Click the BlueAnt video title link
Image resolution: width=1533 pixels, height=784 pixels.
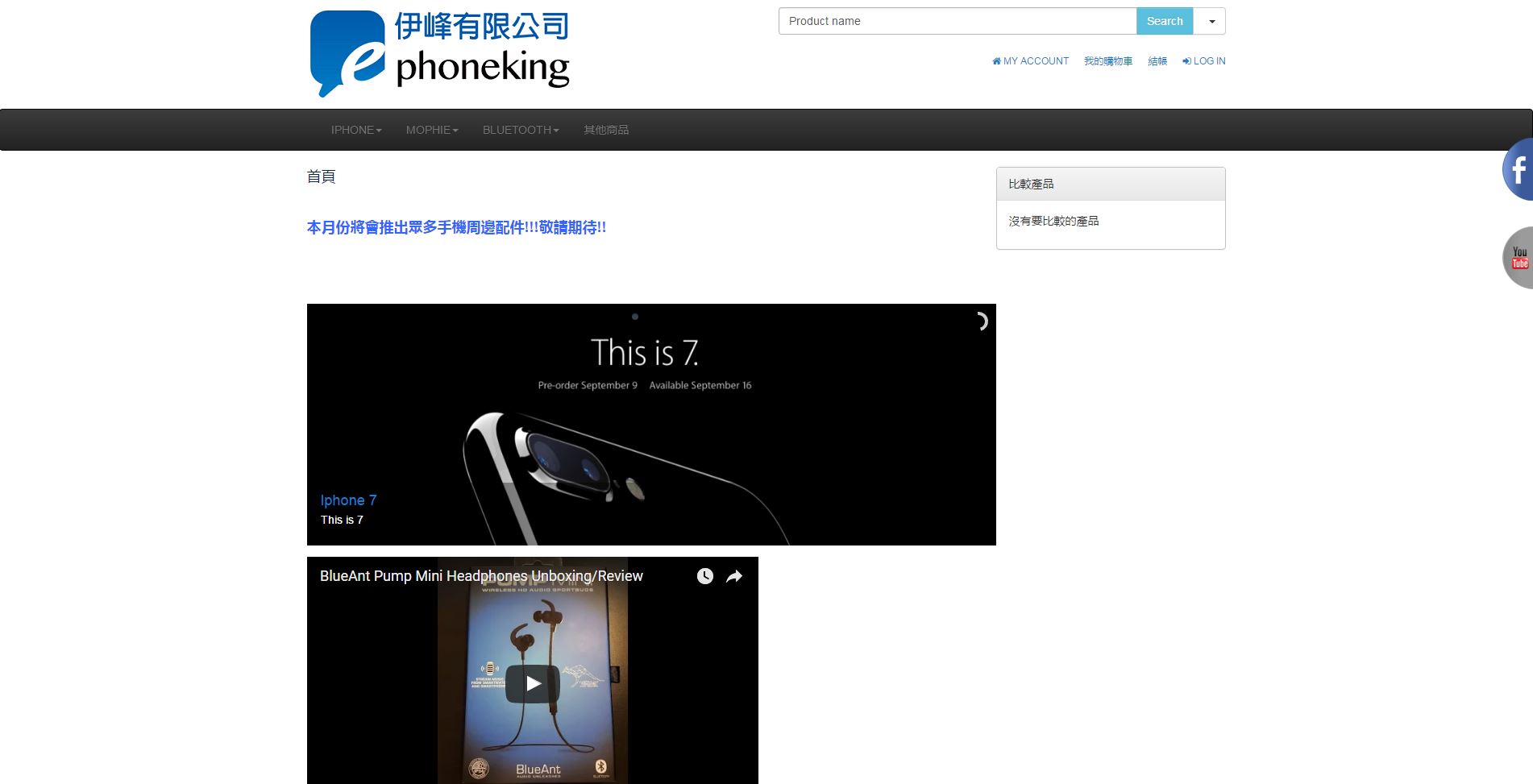point(481,576)
